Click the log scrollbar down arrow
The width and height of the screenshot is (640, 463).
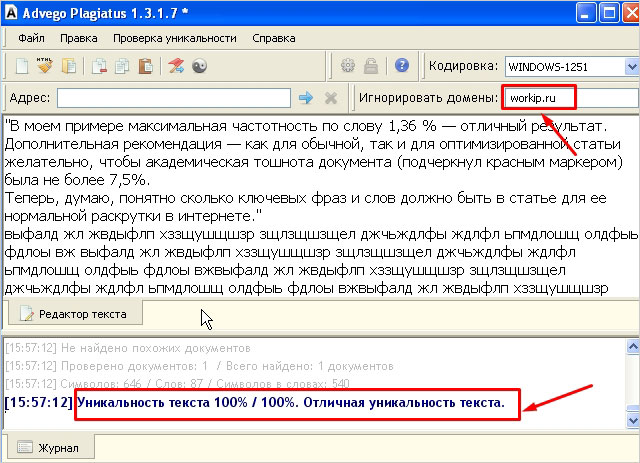[x=633, y=421]
